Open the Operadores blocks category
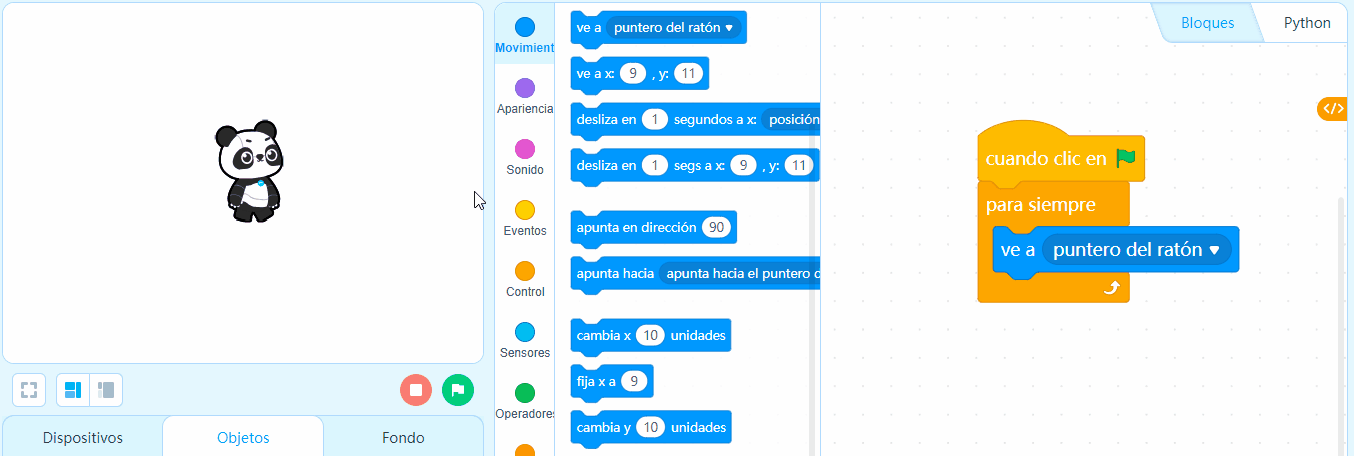Viewport: 1354px width, 456px height. point(524,402)
